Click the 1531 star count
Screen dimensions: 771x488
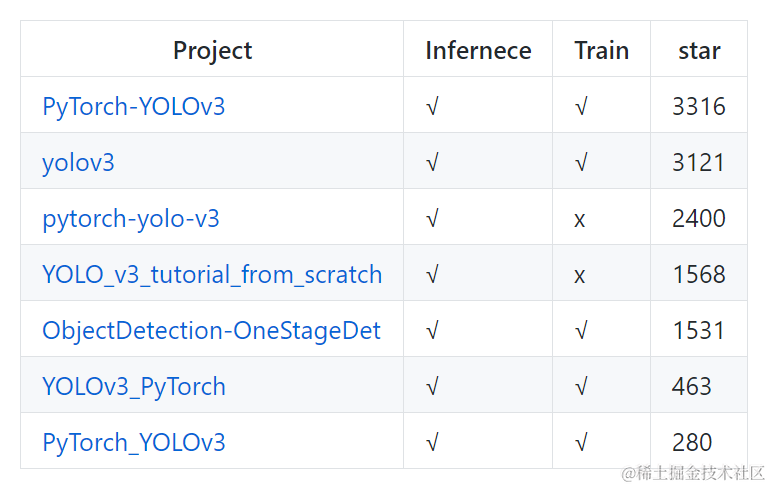click(x=698, y=330)
